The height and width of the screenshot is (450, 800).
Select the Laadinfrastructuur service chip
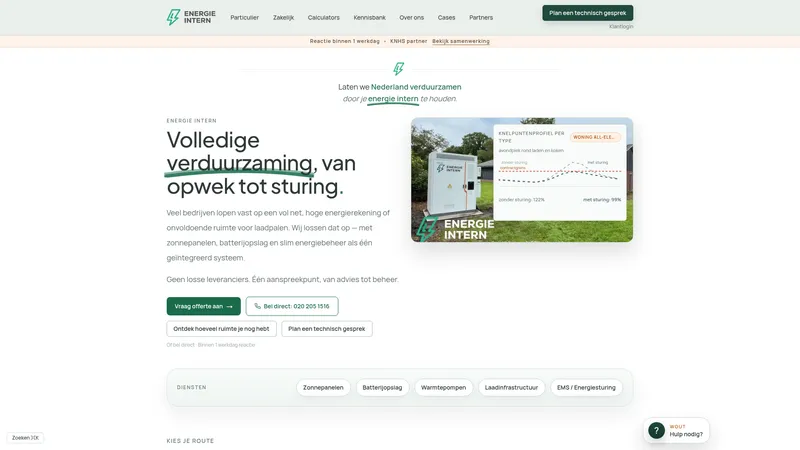511,387
